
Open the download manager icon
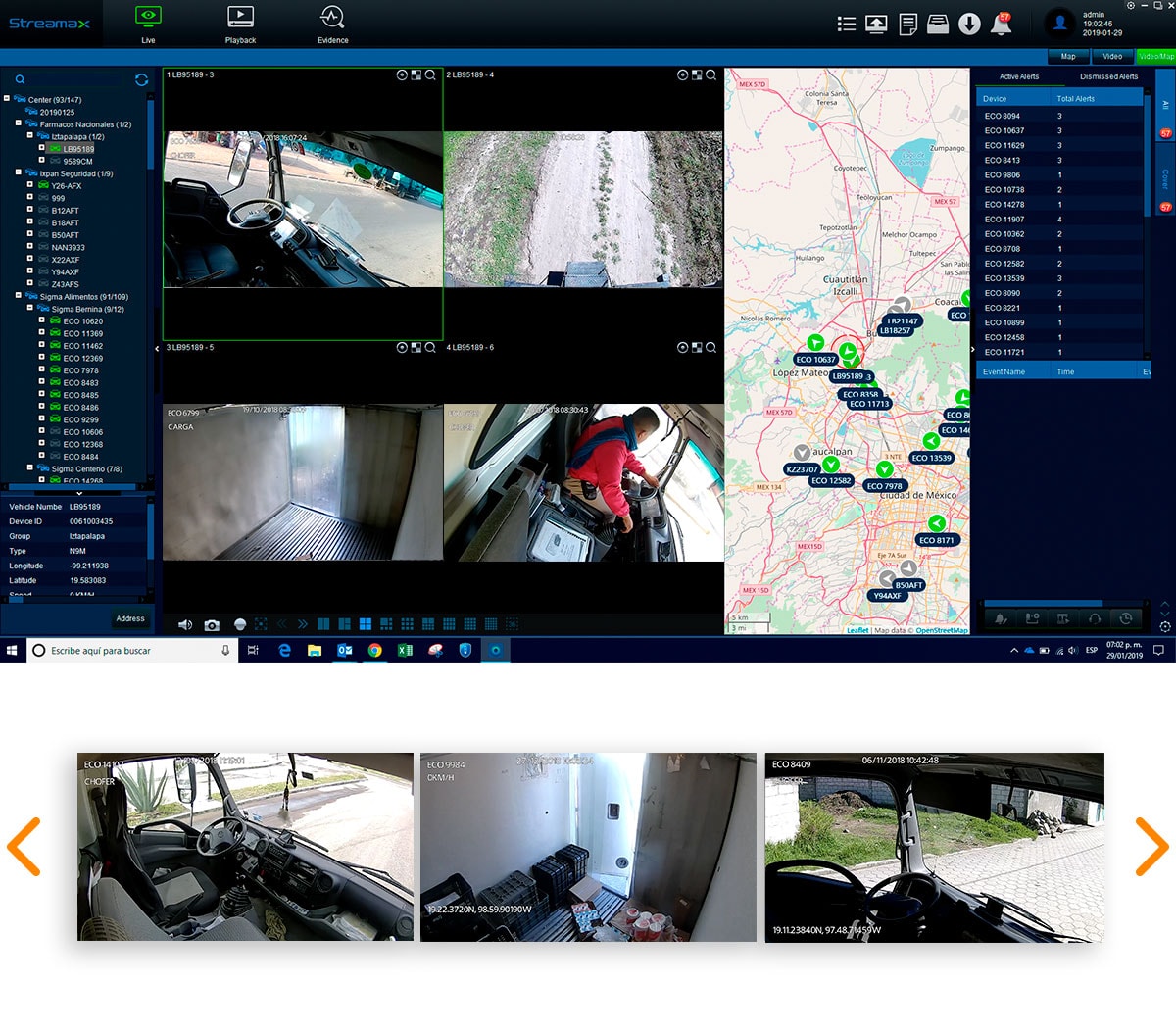click(x=969, y=25)
